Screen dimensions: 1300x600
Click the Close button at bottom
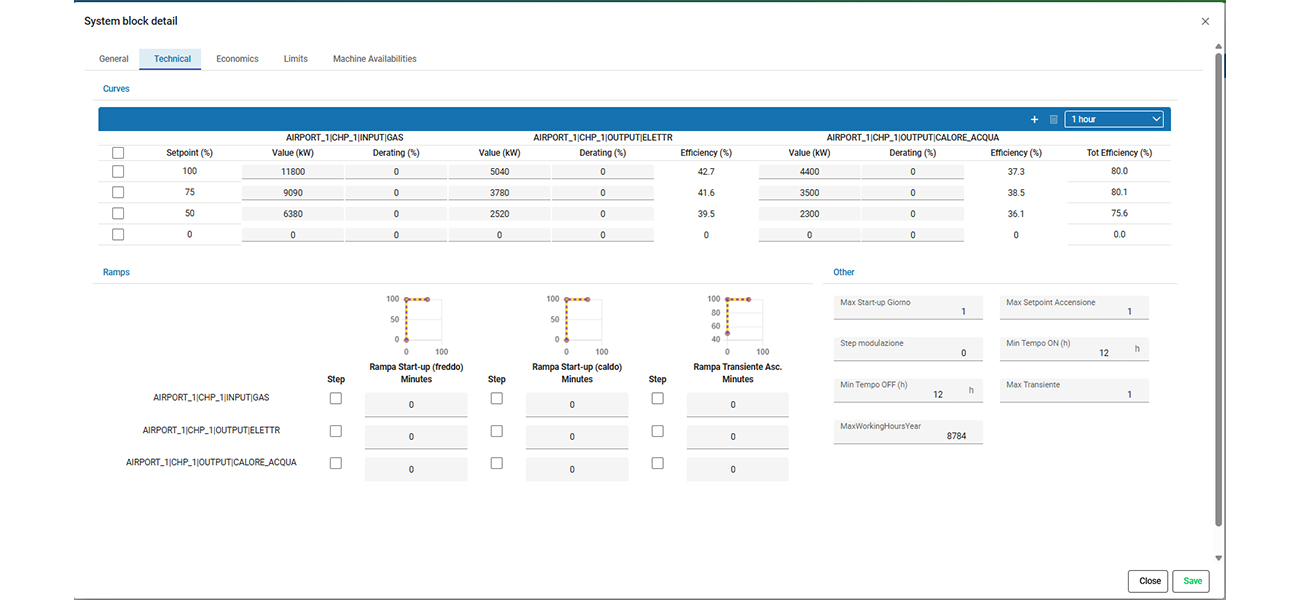click(1149, 581)
